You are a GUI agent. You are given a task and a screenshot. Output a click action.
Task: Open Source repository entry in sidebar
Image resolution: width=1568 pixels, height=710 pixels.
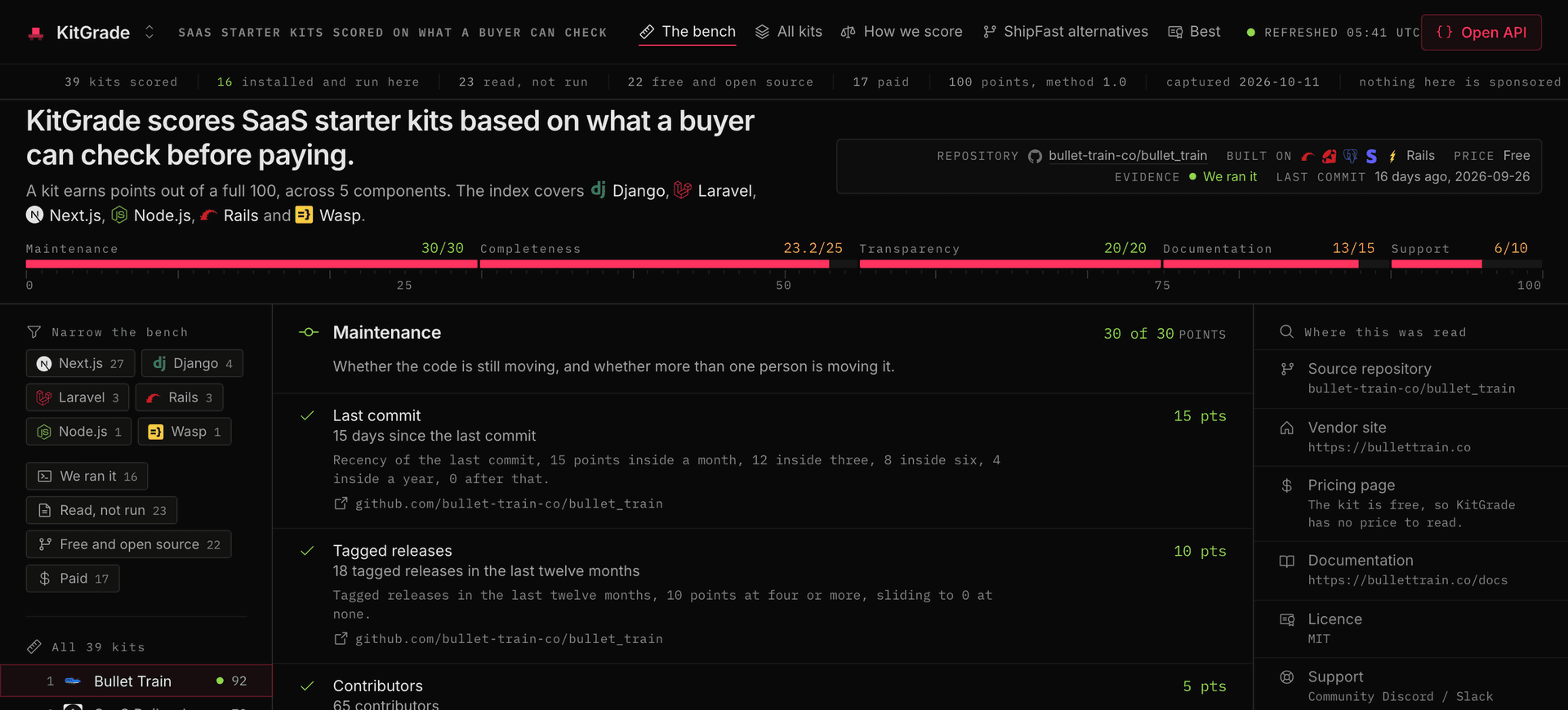(1410, 379)
